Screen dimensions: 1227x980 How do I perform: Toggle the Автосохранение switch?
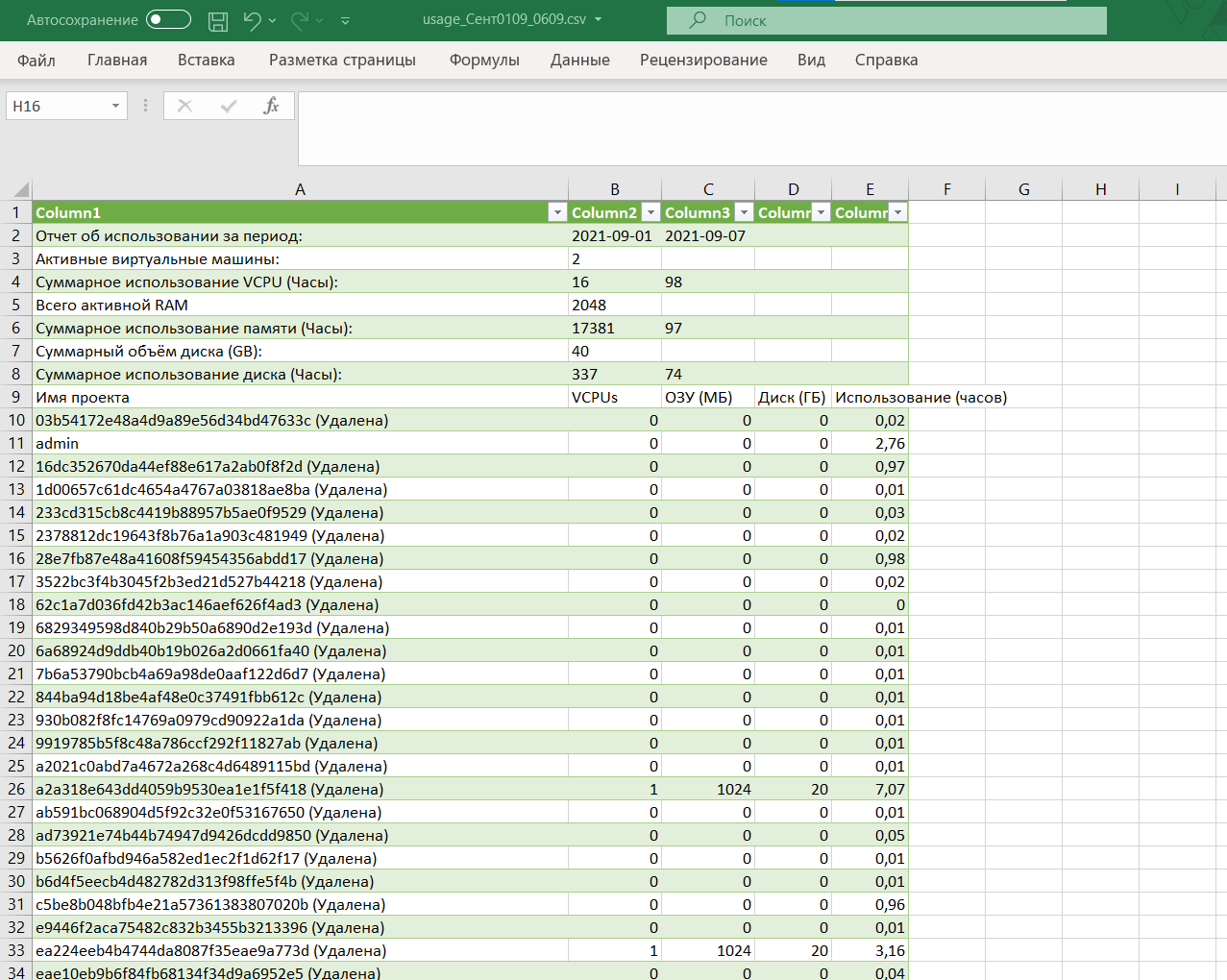[168, 20]
